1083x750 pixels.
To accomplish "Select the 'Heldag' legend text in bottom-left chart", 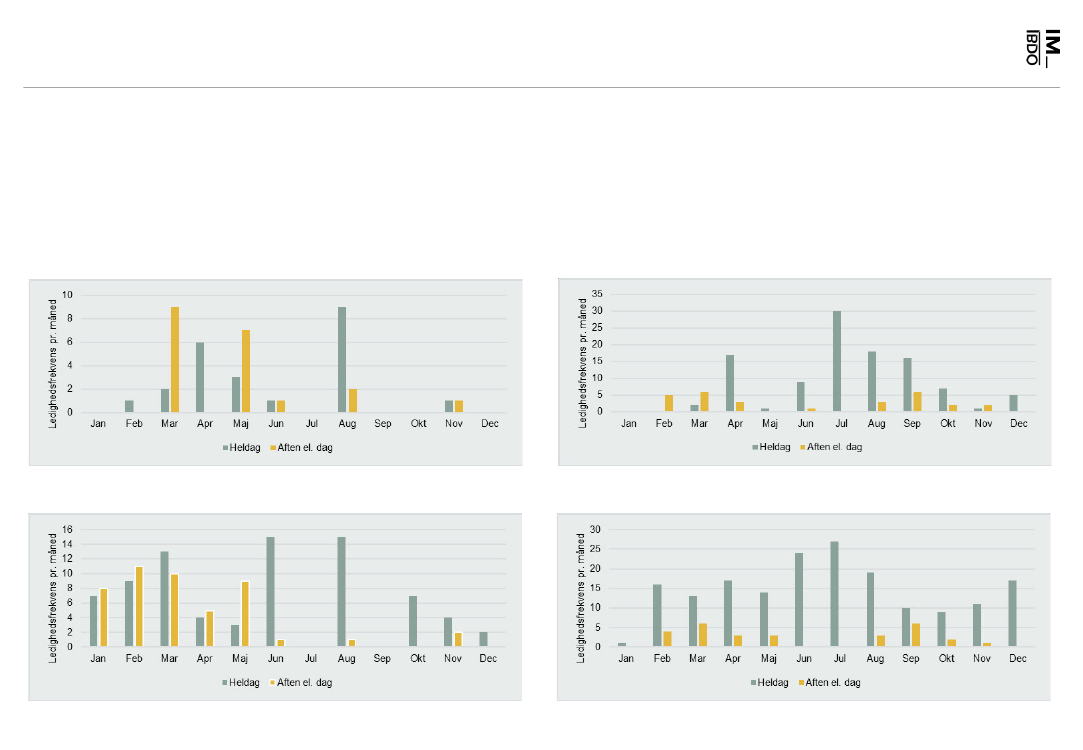I will click(245, 683).
